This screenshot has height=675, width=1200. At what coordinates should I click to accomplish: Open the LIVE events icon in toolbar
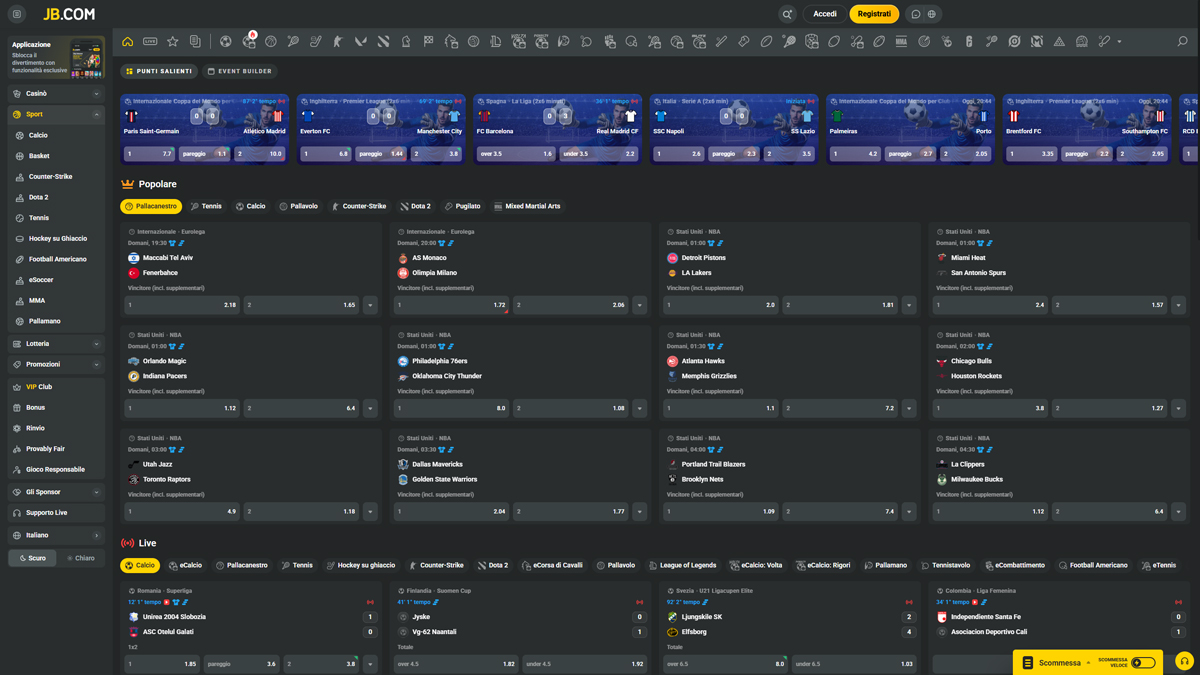point(150,42)
